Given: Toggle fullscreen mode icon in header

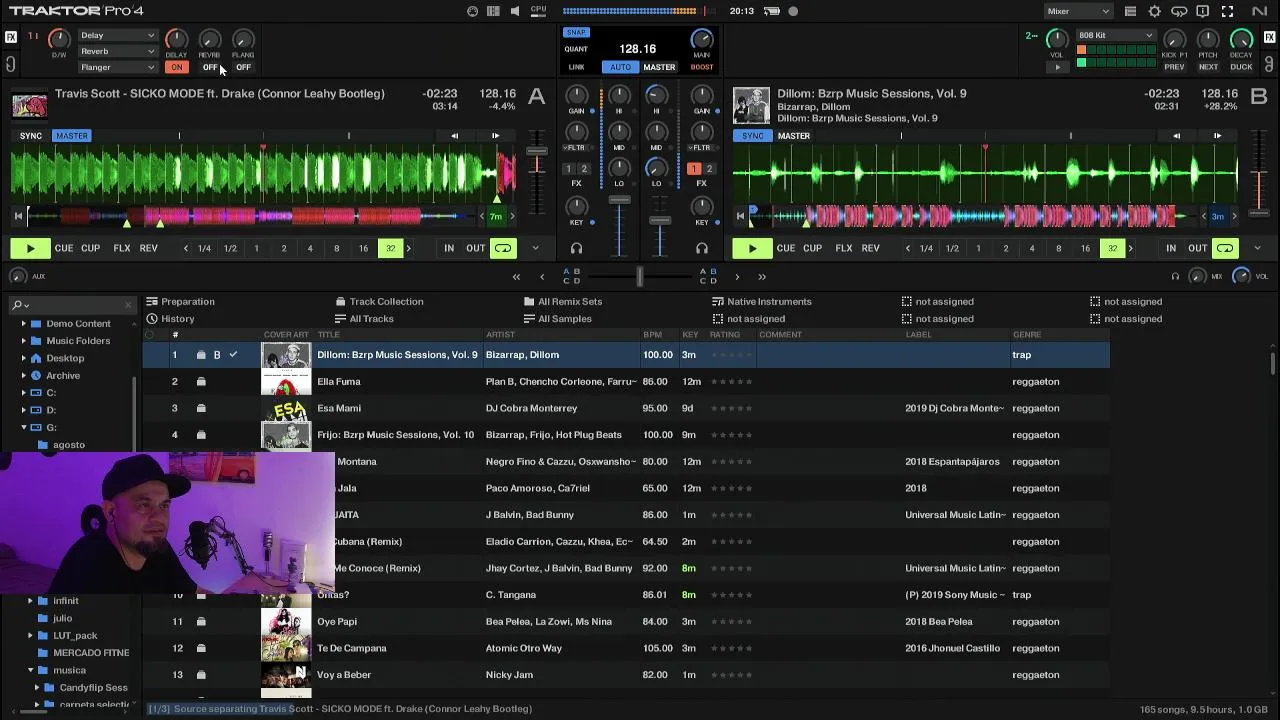Looking at the screenshot, I should (x=1227, y=11).
